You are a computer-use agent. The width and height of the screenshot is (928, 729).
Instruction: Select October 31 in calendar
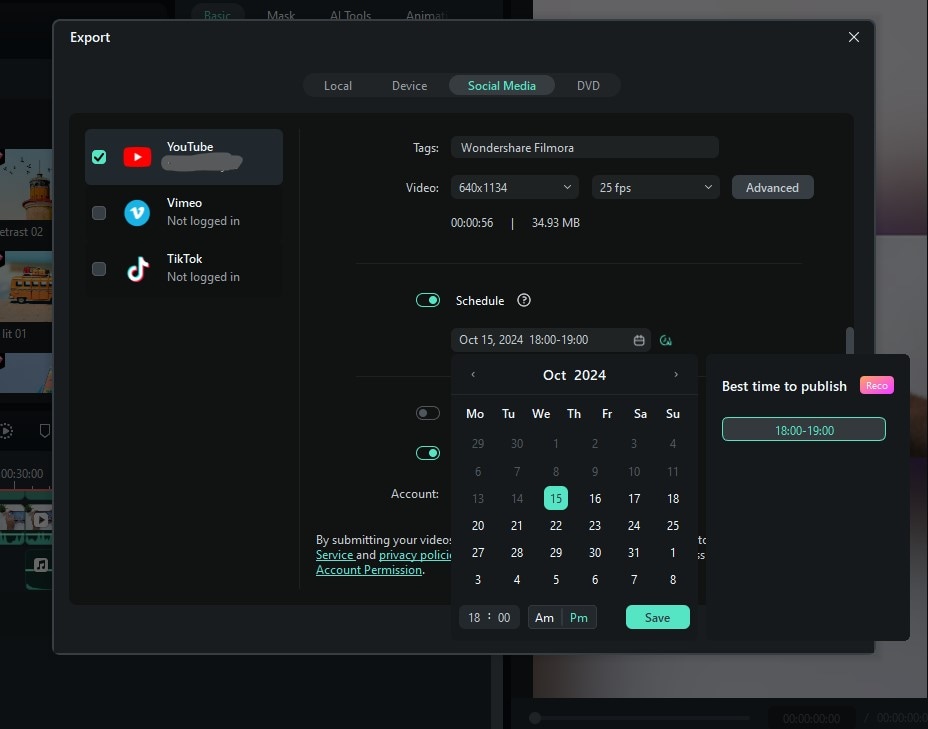tap(634, 553)
